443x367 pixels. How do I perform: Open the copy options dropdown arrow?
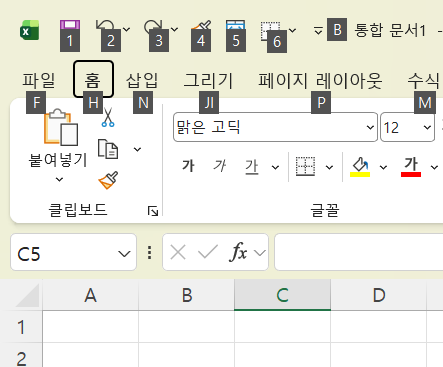[x=137, y=149]
